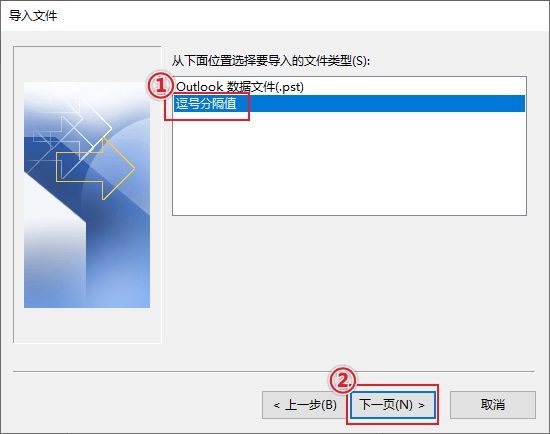Click the empty area of the file type list
This screenshot has width=550, height=434.
click(349, 163)
